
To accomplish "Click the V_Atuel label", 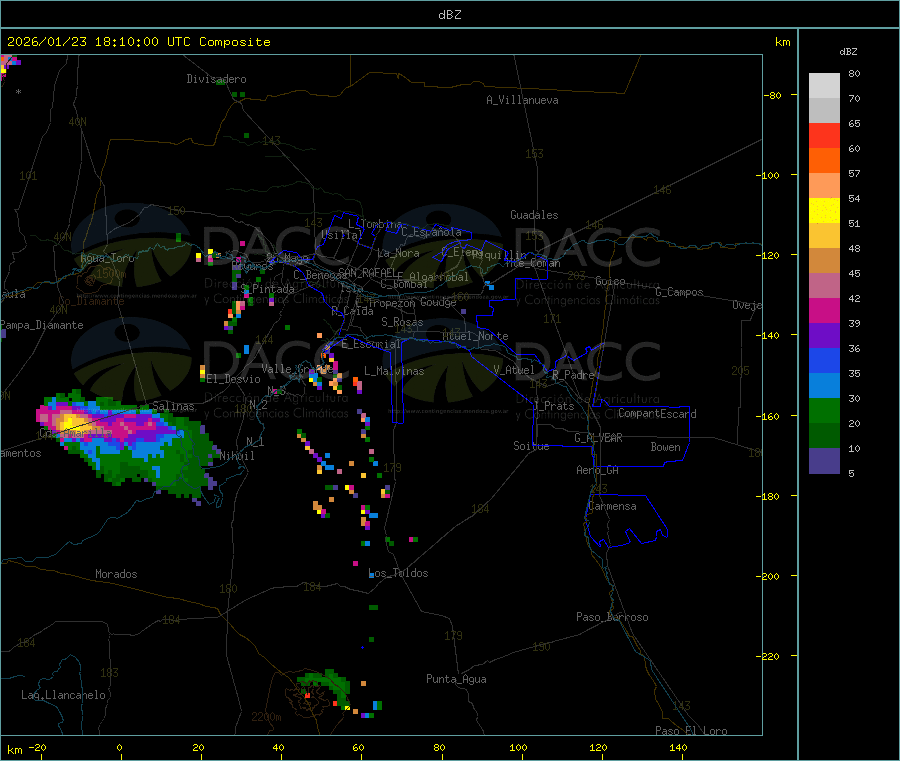I will (514, 370).
